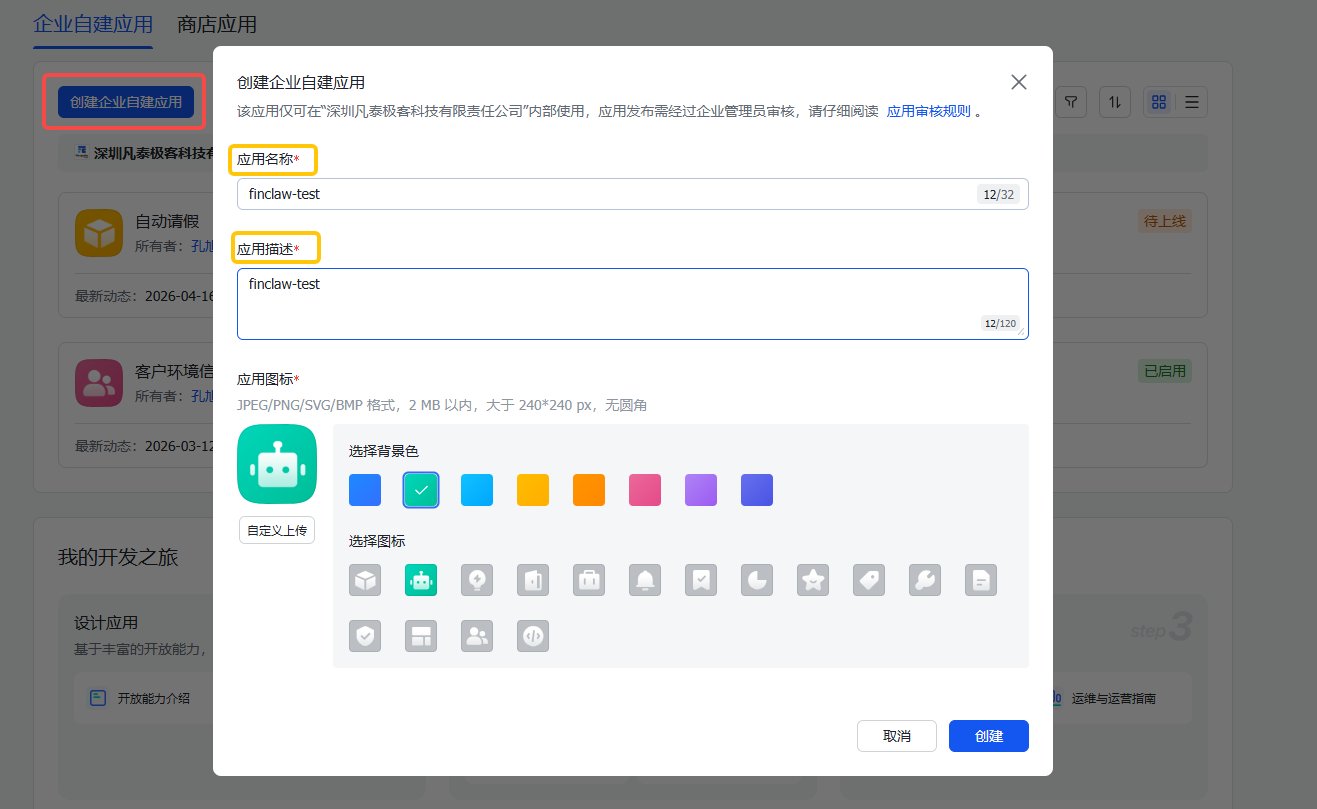
Task: Select the indigo background color
Action: coord(757,490)
